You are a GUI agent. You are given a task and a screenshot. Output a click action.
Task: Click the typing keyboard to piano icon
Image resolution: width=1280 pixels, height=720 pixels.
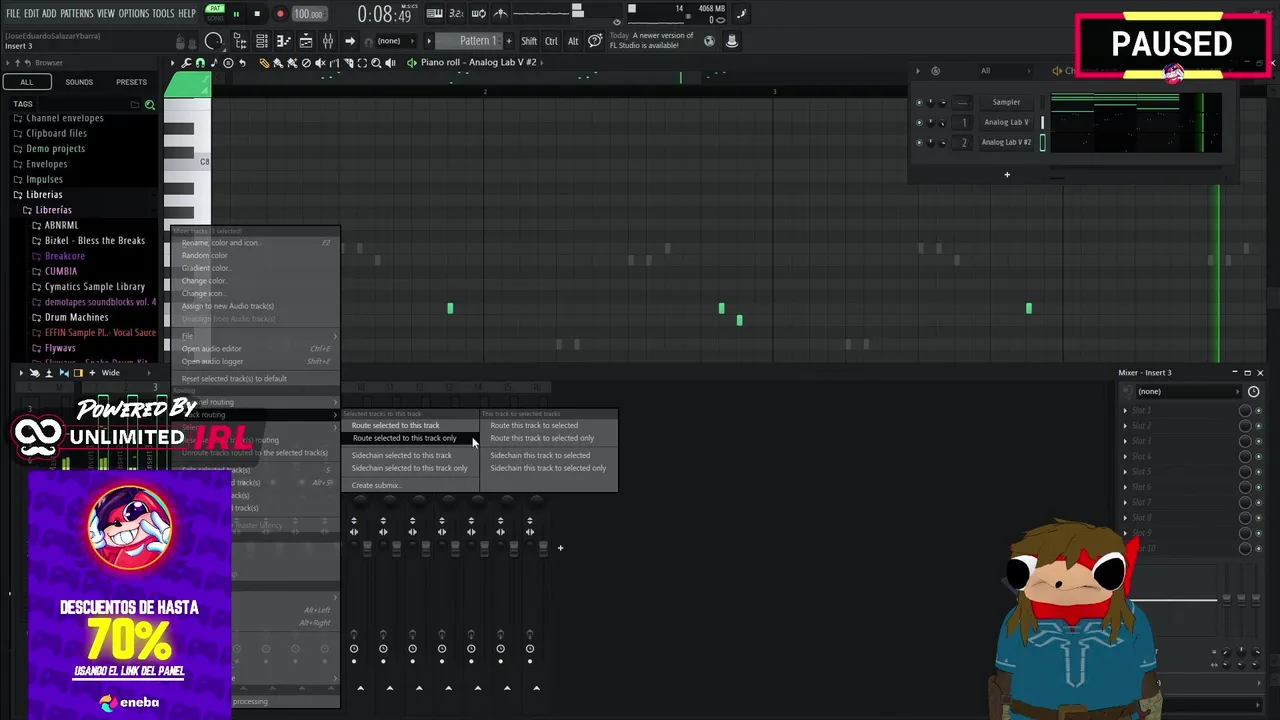435,14
